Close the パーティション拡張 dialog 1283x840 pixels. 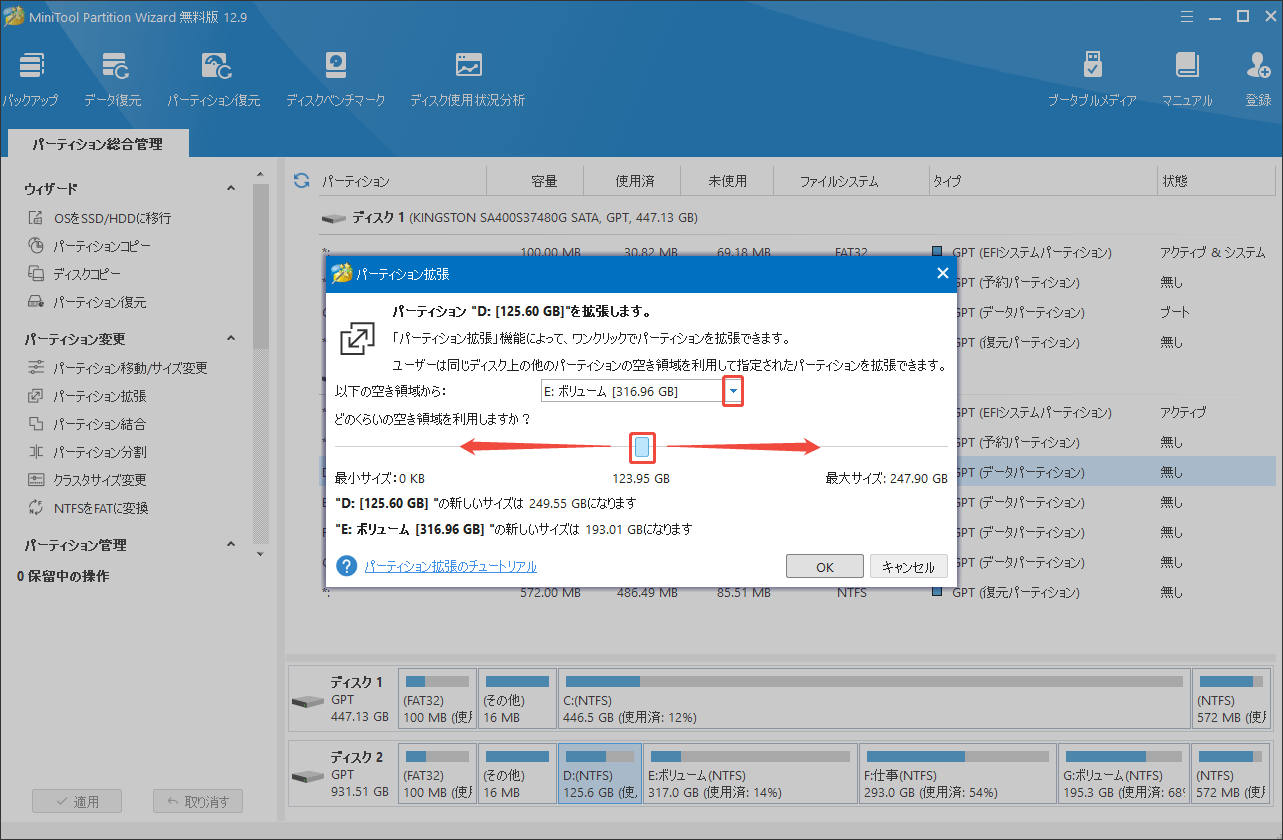click(941, 273)
